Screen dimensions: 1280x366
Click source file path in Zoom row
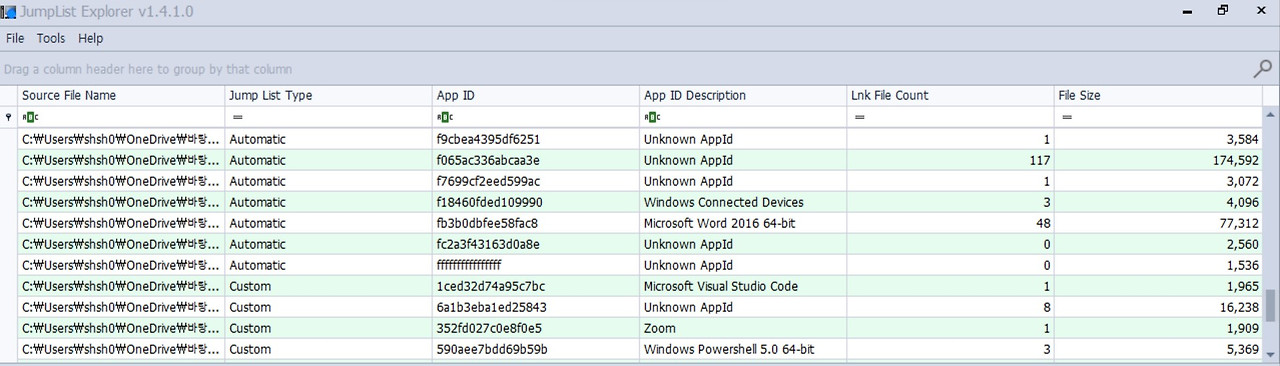[x=121, y=328]
